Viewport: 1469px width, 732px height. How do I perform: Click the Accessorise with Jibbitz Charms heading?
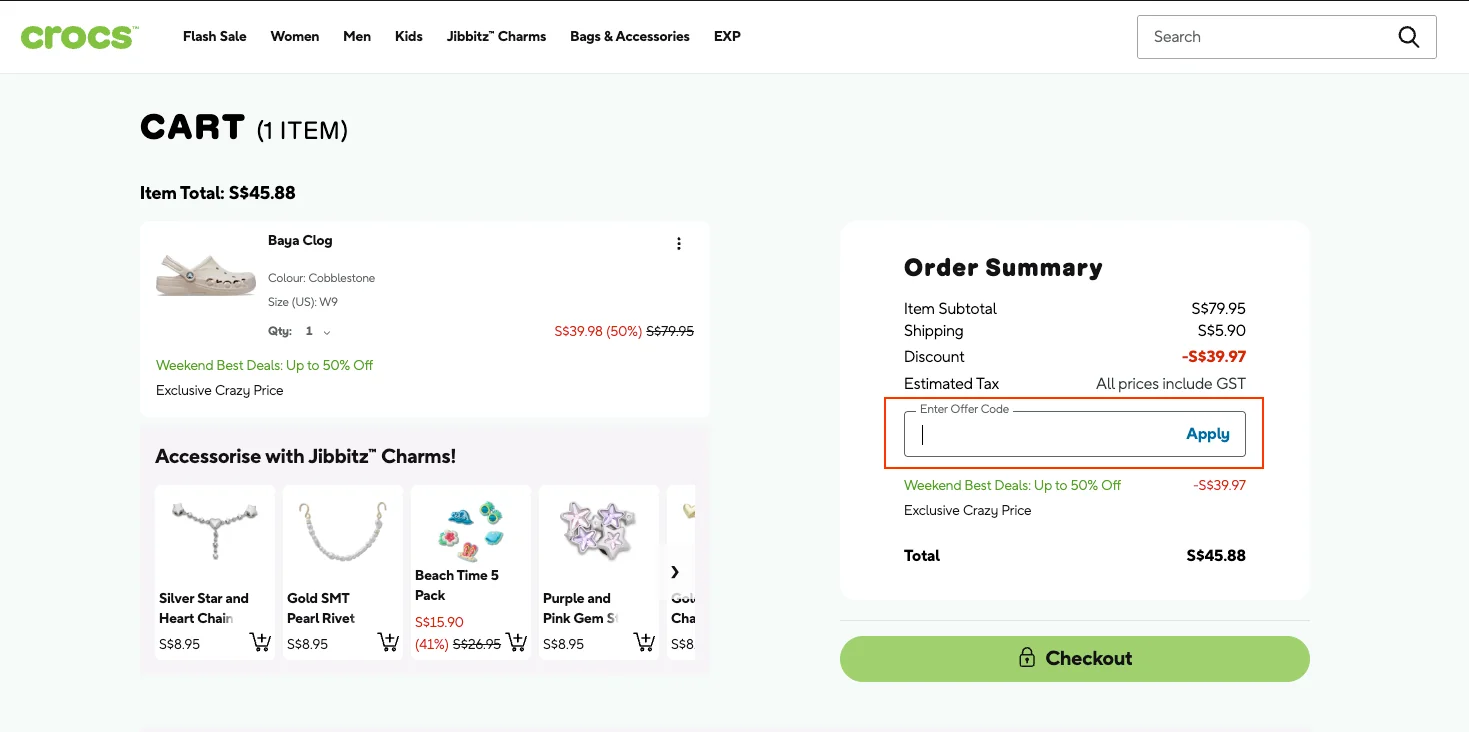point(306,457)
